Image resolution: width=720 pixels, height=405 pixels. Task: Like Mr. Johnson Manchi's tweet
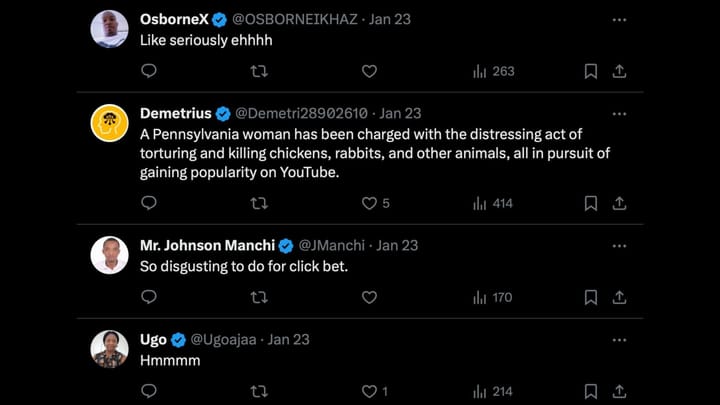coord(369,297)
